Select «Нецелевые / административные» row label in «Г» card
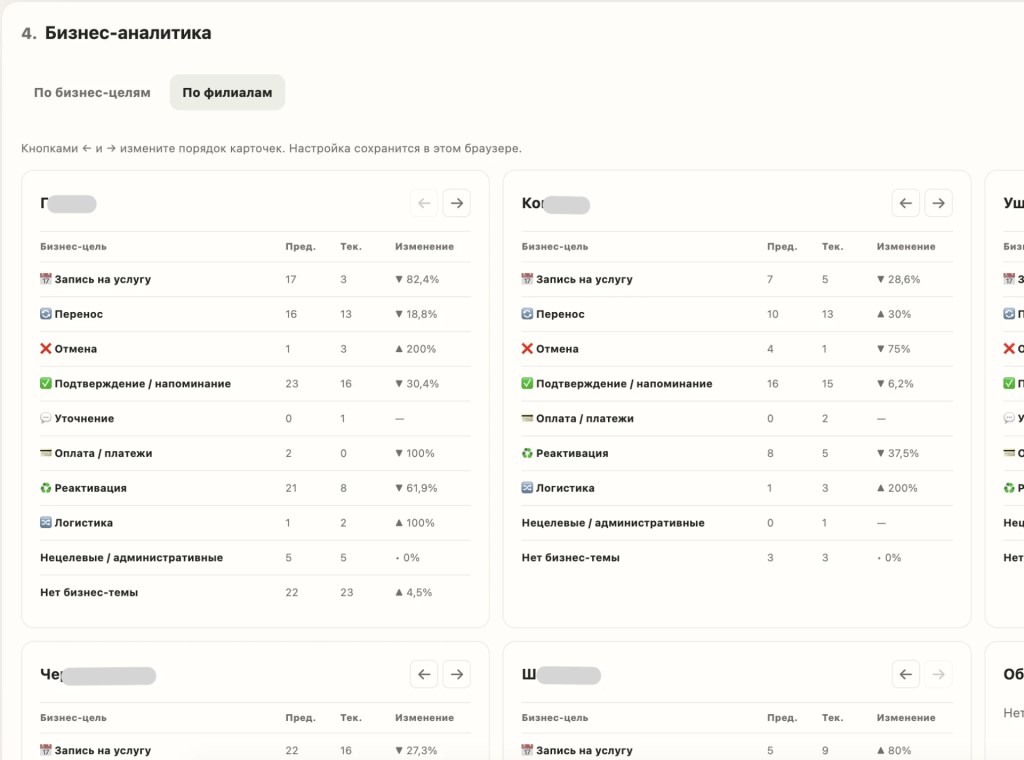The height and width of the screenshot is (760, 1024). (x=131, y=558)
